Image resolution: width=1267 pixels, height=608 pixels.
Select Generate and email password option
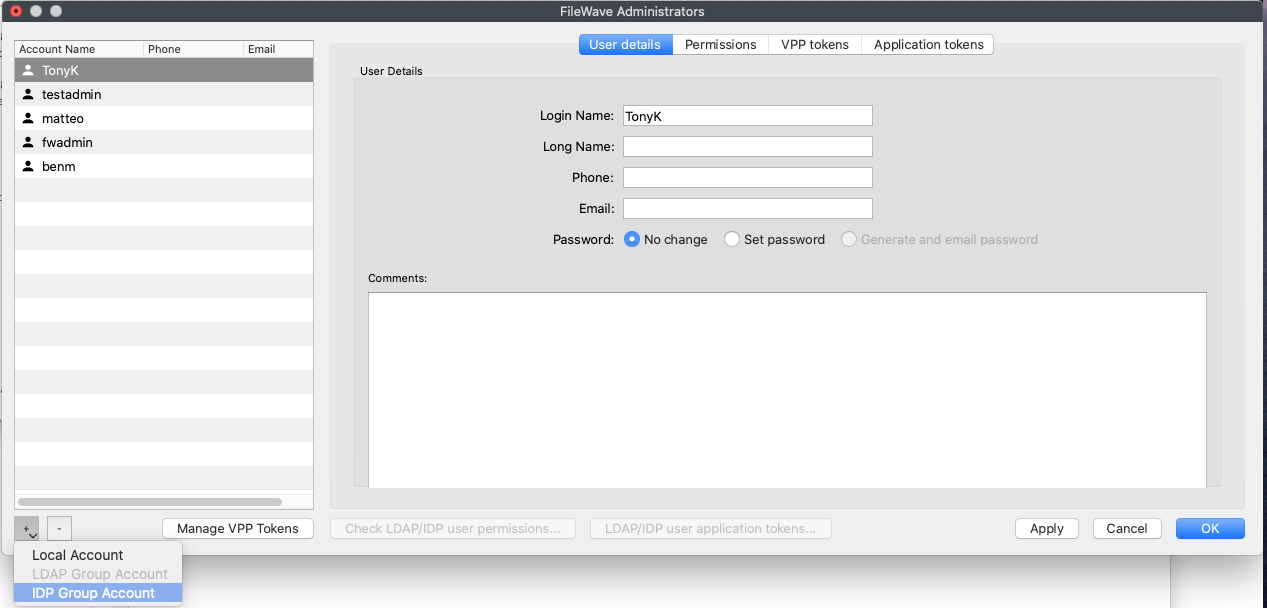pyautogui.click(x=849, y=240)
